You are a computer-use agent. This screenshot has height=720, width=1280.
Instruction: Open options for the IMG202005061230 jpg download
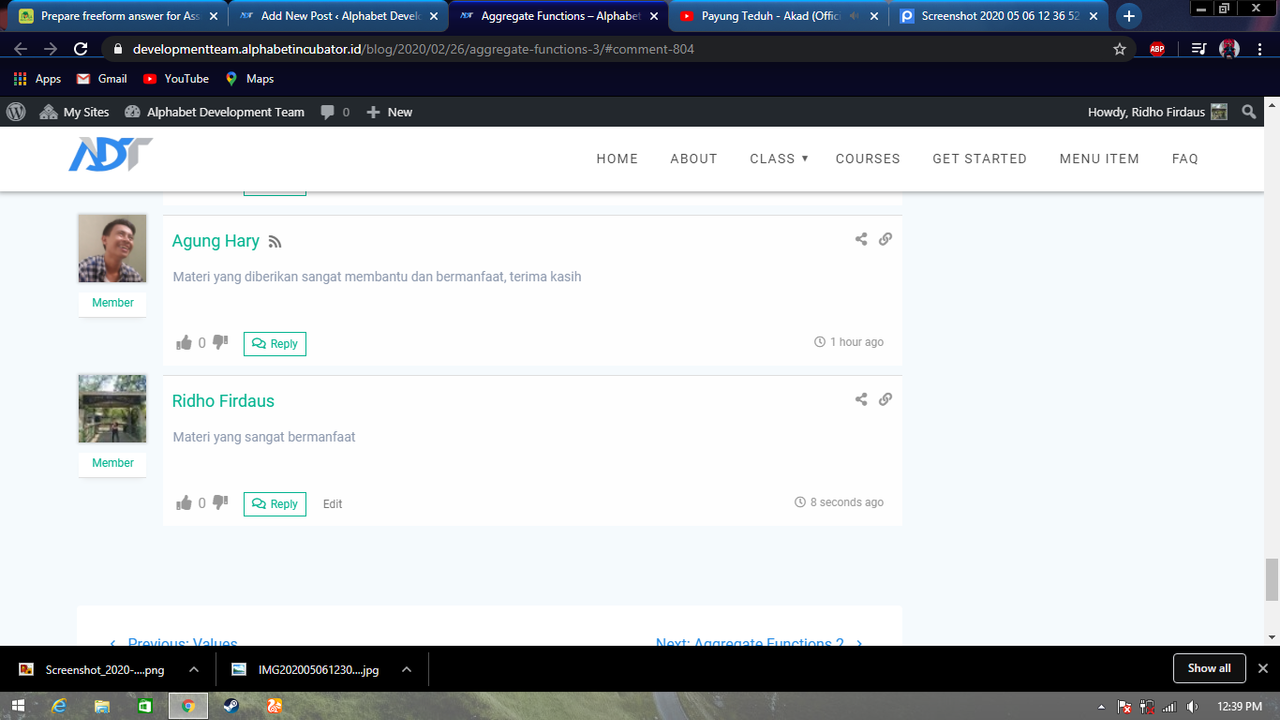406,669
